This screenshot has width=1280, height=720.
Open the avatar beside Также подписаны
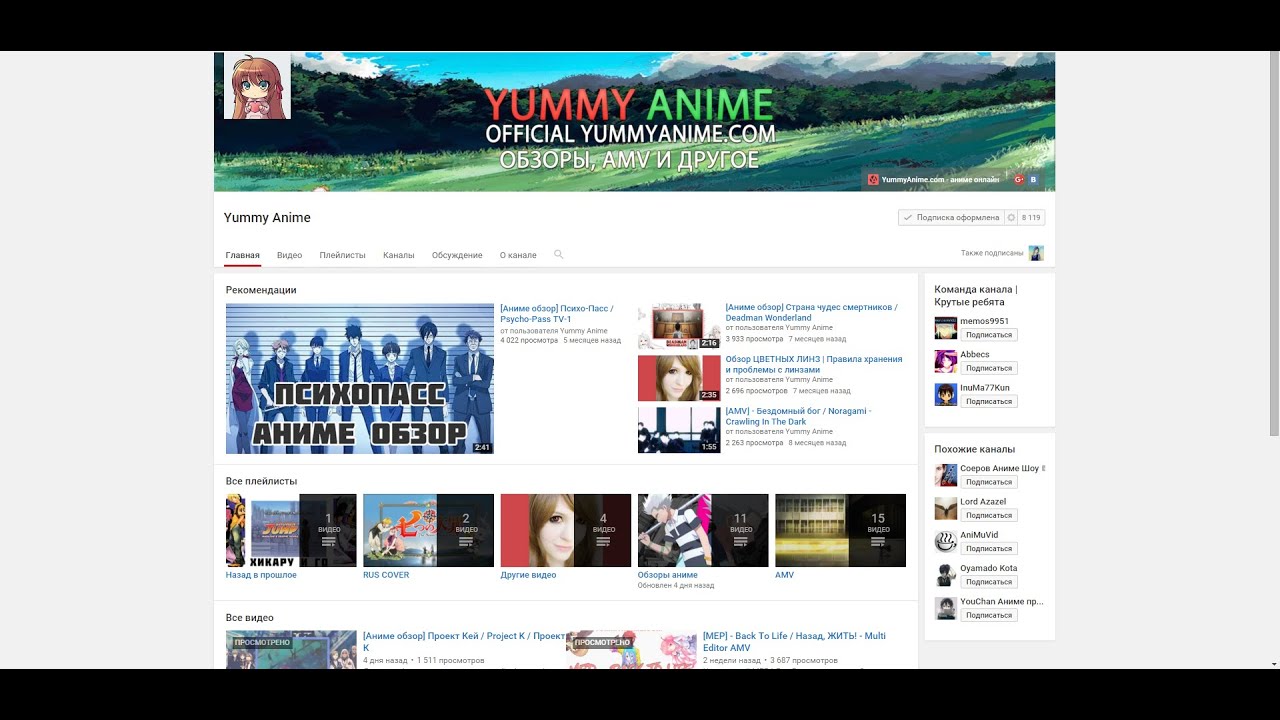(x=1036, y=253)
